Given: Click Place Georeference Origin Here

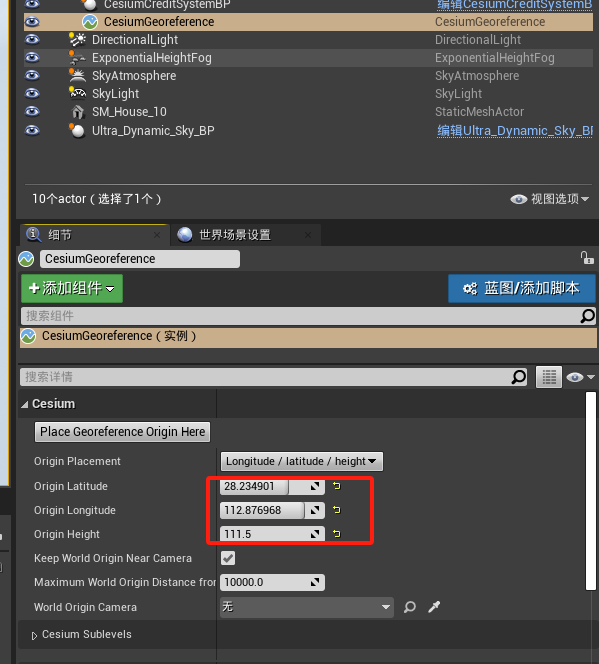Looking at the screenshot, I should [x=122, y=432].
